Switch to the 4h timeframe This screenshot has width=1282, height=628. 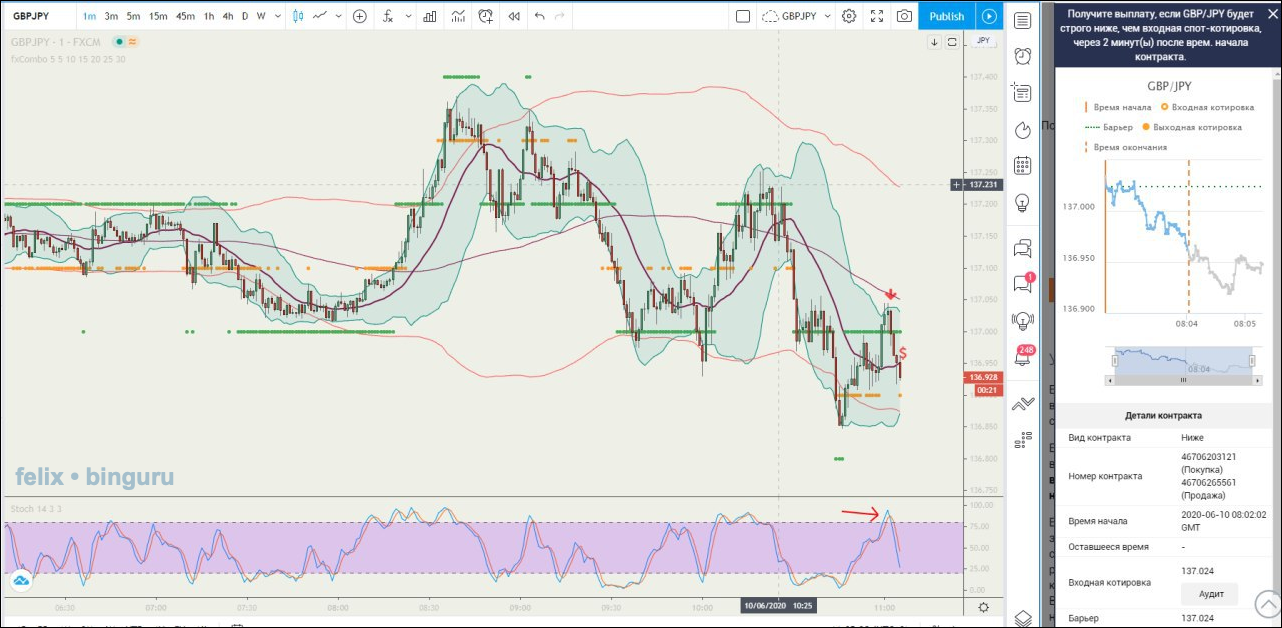point(228,16)
